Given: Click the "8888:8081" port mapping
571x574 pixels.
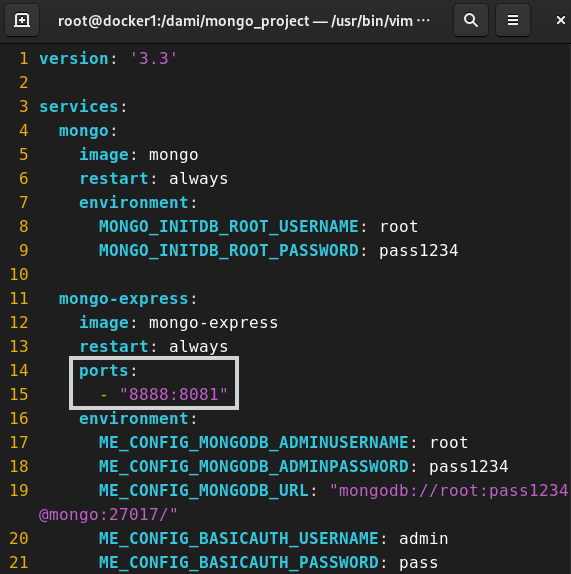Looking at the screenshot, I should click(173, 395).
